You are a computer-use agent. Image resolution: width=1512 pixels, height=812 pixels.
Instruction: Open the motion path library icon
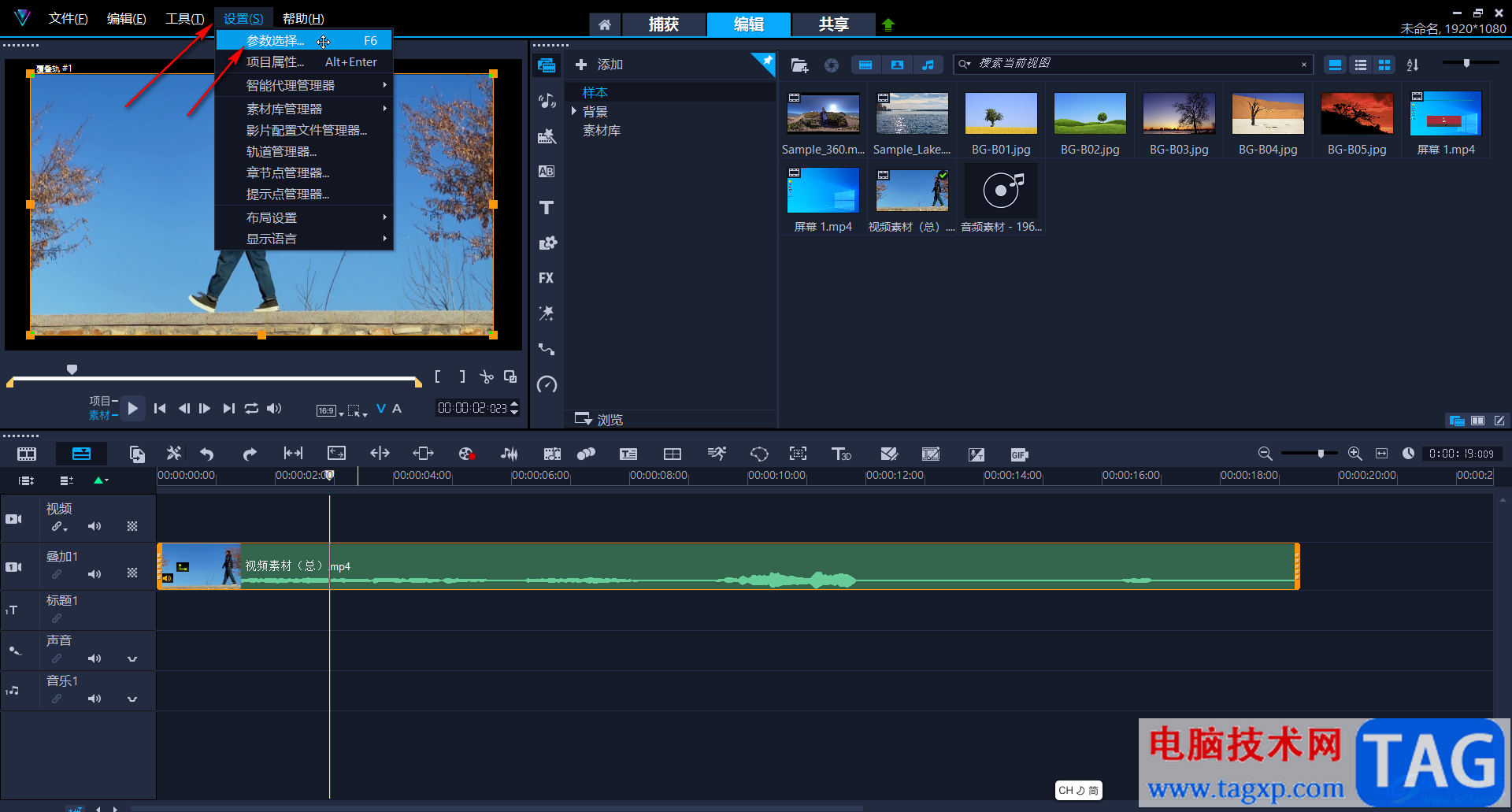pos(547,349)
